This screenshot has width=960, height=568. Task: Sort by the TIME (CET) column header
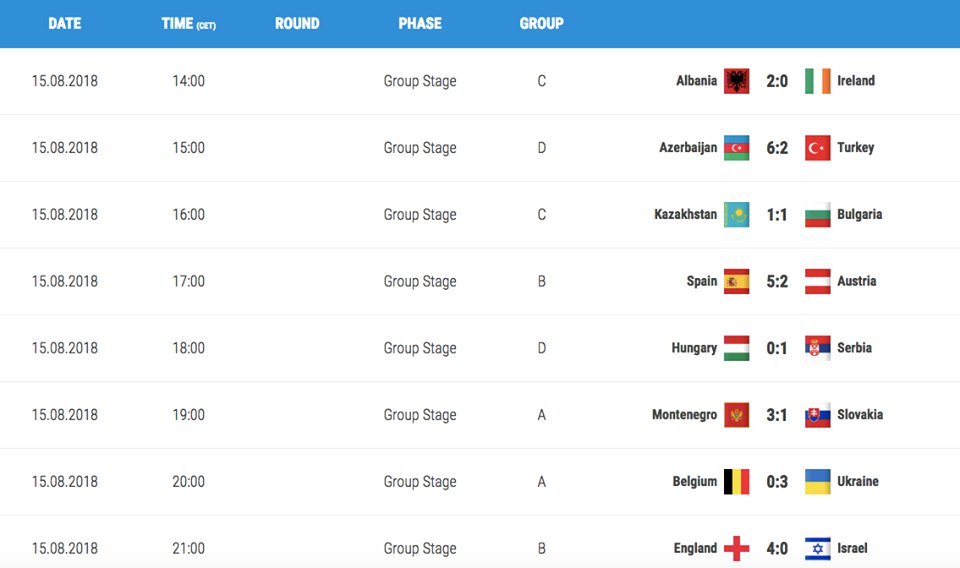[189, 23]
